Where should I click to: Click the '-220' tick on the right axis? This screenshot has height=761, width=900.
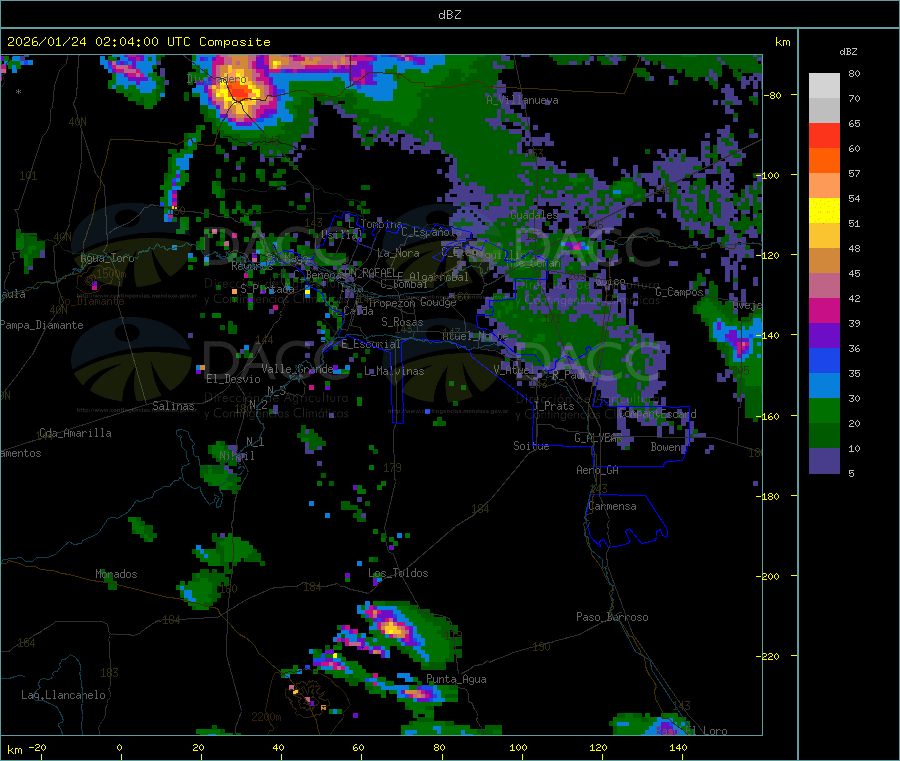tap(769, 657)
